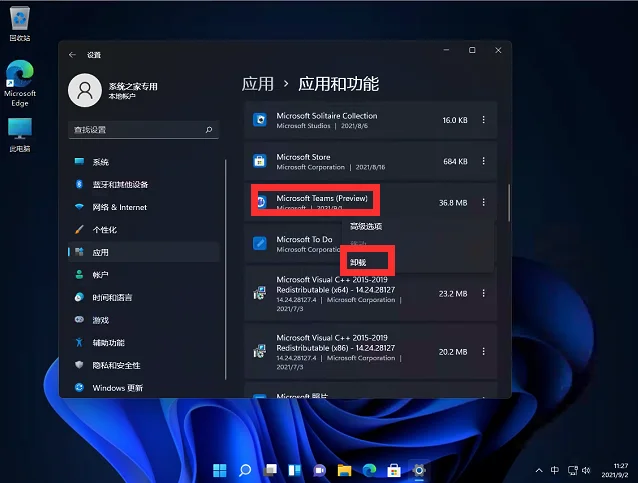This screenshot has height=483, width=638.
Task: Open Task View on the taskbar
Action: pos(270,470)
